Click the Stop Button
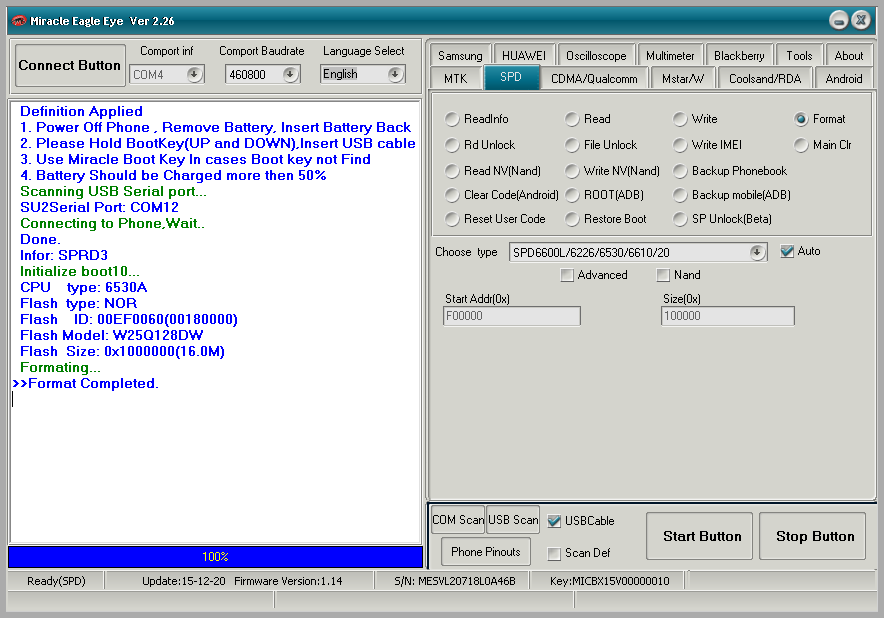Viewport: 884px width, 618px height. [x=812, y=536]
